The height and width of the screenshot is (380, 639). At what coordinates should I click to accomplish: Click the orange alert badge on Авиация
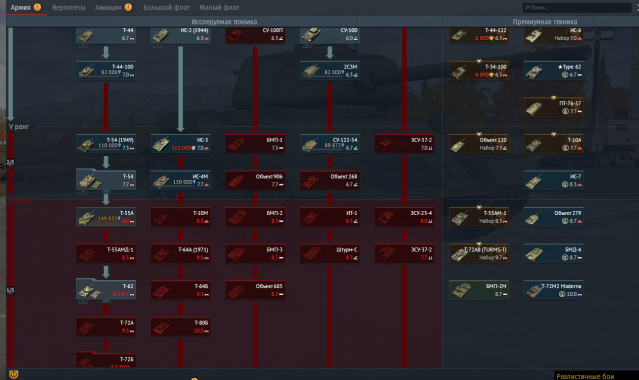pos(128,7)
